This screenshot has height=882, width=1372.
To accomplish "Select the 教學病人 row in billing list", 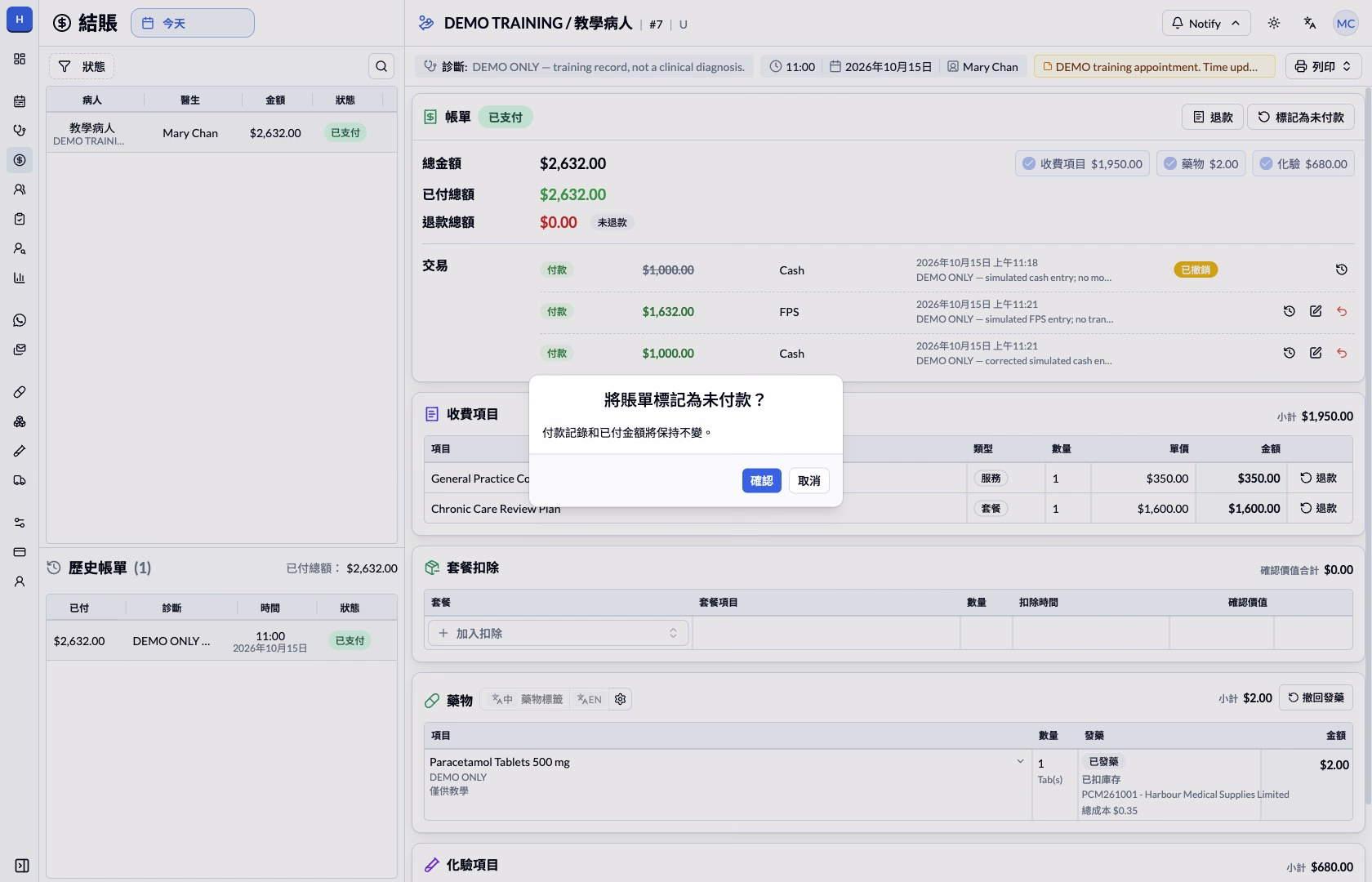I will pyautogui.click(x=221, y=133).
